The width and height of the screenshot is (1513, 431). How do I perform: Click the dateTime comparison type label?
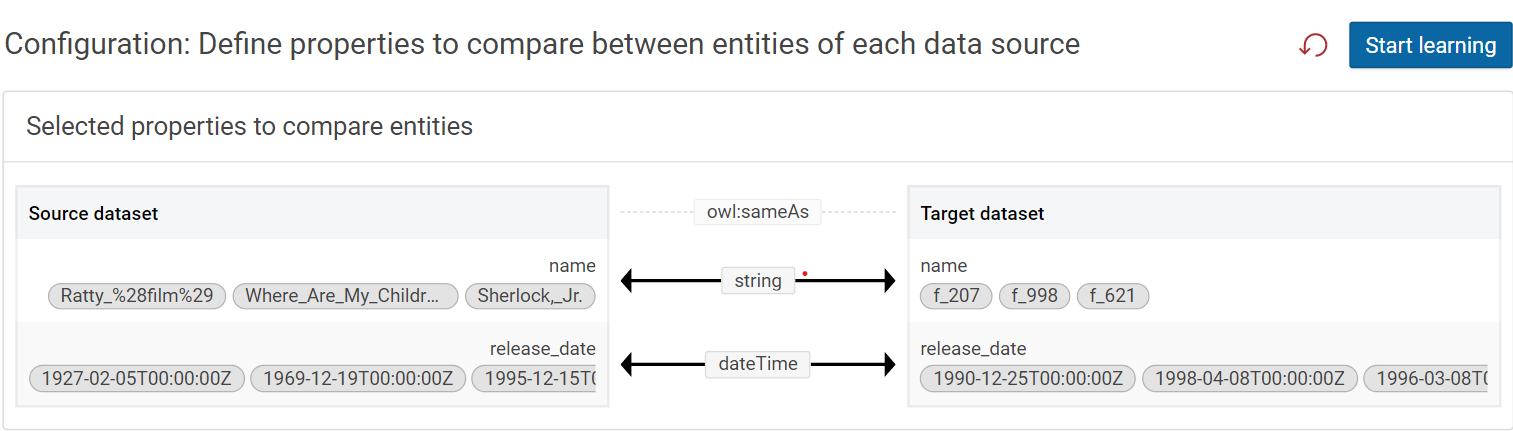click(x=757, y=364)
